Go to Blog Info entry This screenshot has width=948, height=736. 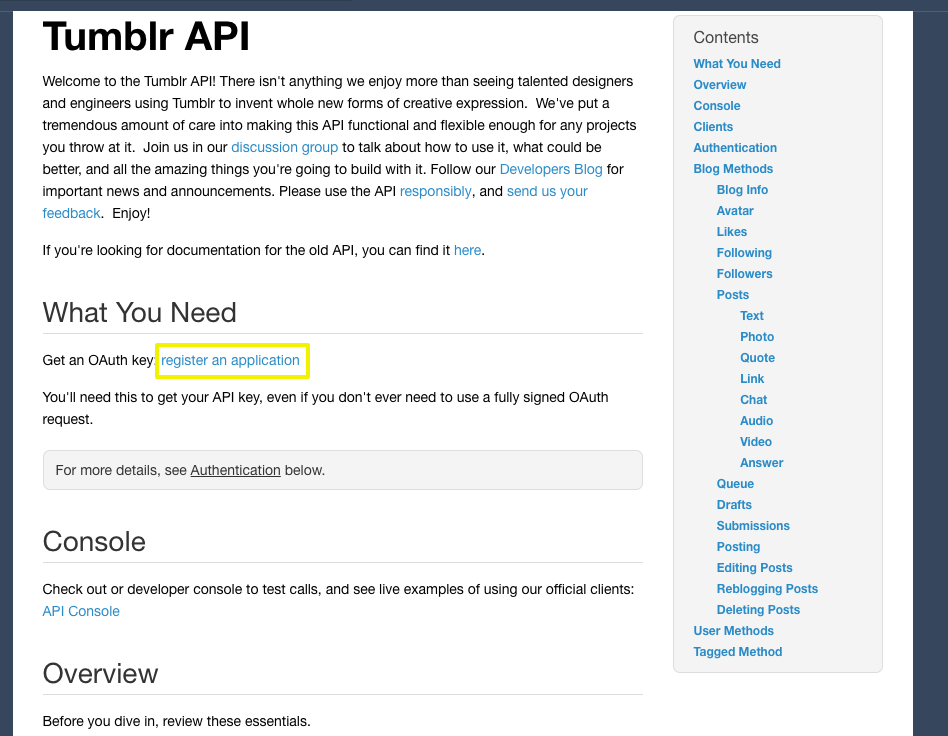click(742, 190)
